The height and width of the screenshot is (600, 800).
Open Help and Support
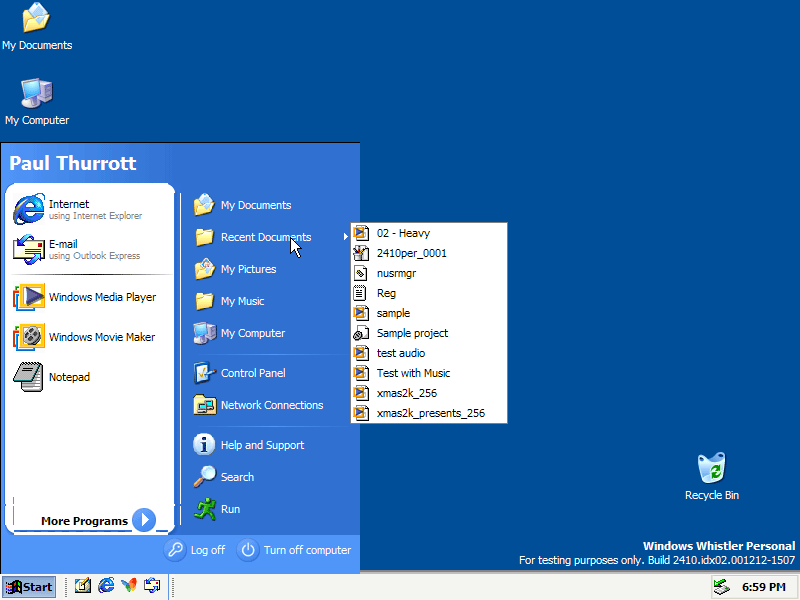(261, 445)
